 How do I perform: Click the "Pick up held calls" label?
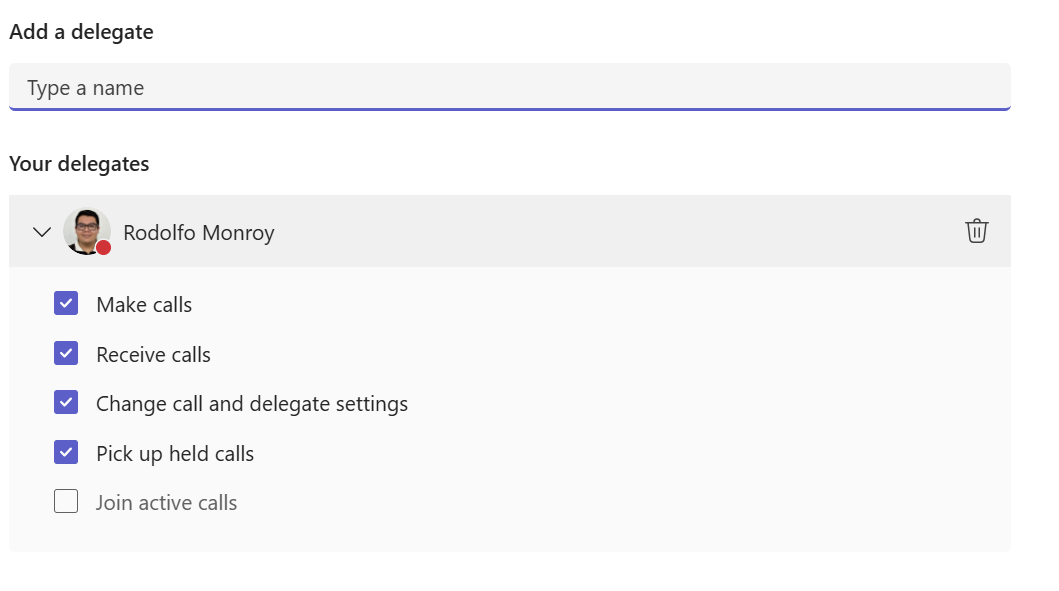tap(175, 454)
